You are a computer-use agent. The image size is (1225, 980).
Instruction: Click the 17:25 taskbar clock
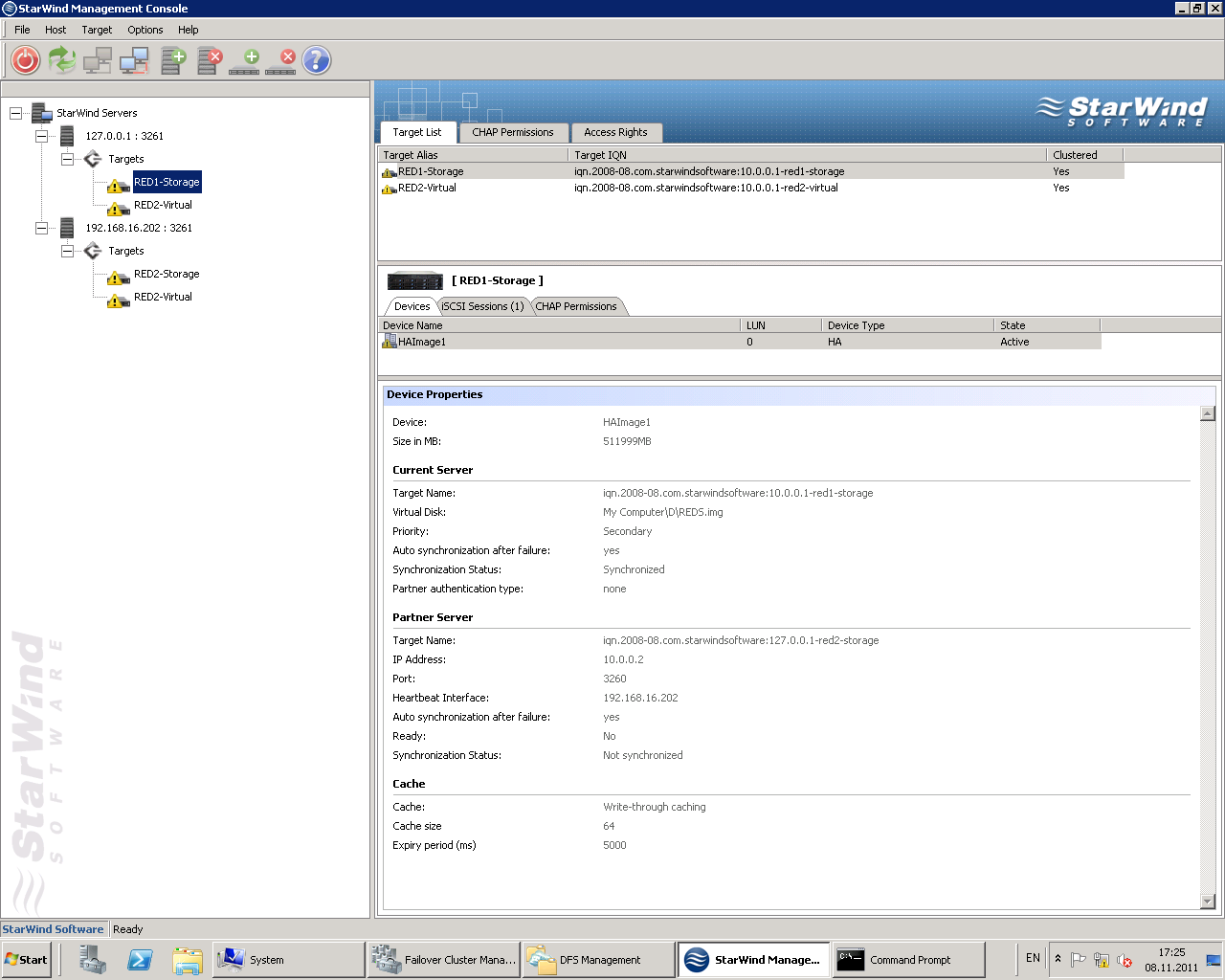(1171, 952)
